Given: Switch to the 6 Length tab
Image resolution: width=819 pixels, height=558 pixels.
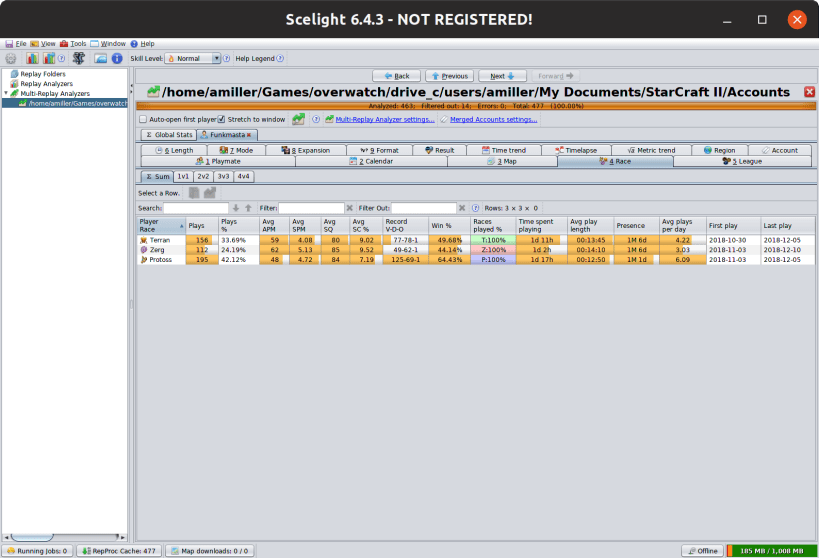Looking at the screenshot, I should pos(174,150).
